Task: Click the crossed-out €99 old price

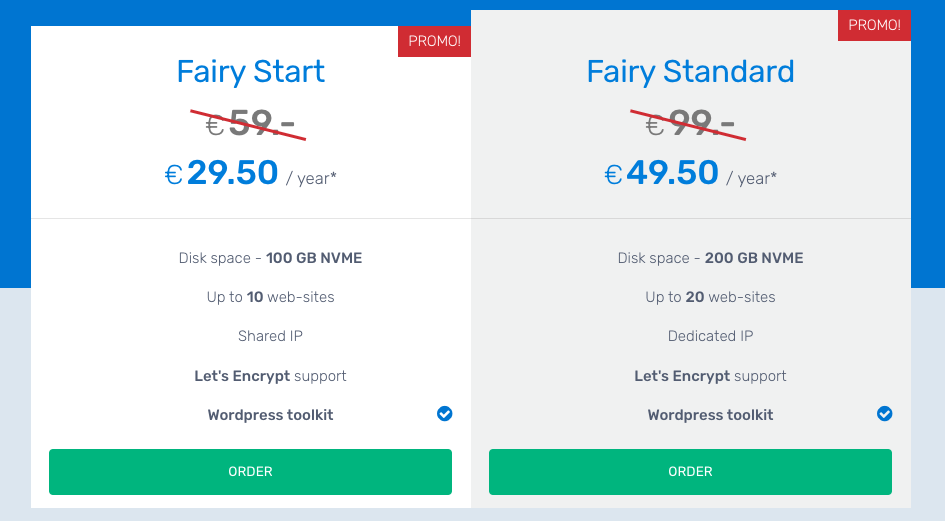Action: pos(689,124)
